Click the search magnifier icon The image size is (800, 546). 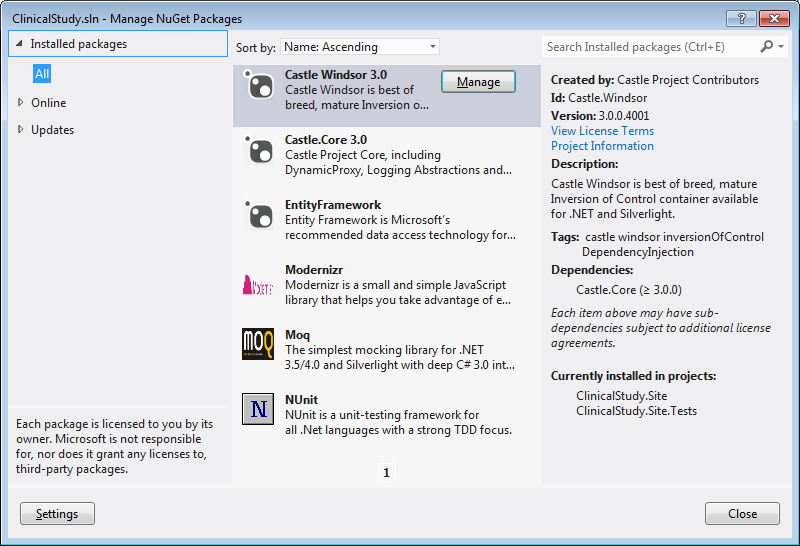pos(766,47)
